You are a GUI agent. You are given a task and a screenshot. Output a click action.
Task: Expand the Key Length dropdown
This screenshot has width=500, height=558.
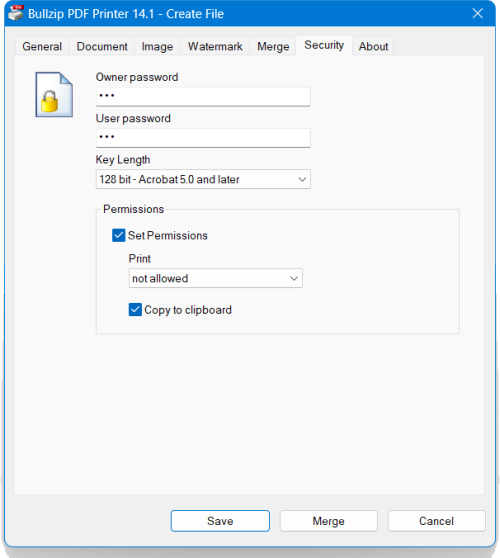(x=203, y=179)
